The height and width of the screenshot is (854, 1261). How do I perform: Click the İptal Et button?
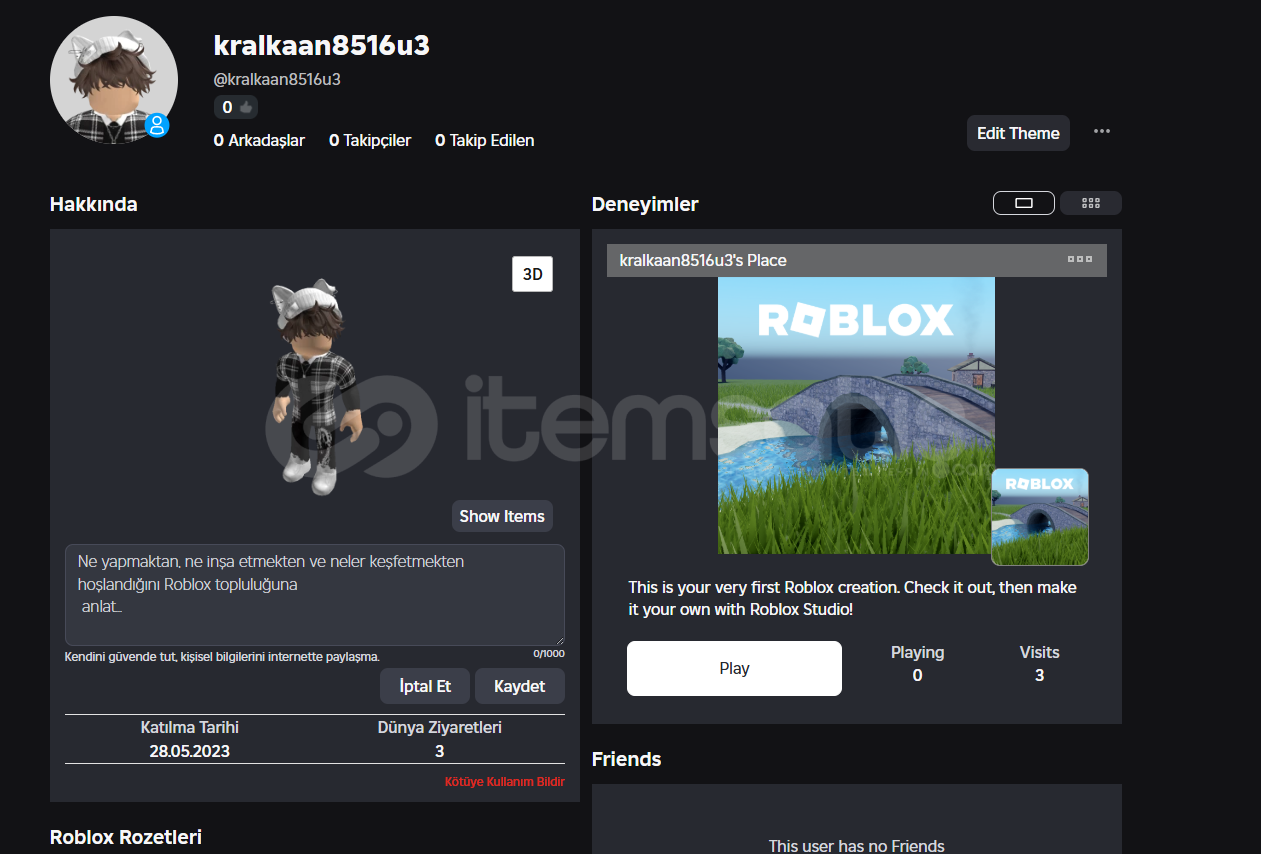tap(425, 686)
